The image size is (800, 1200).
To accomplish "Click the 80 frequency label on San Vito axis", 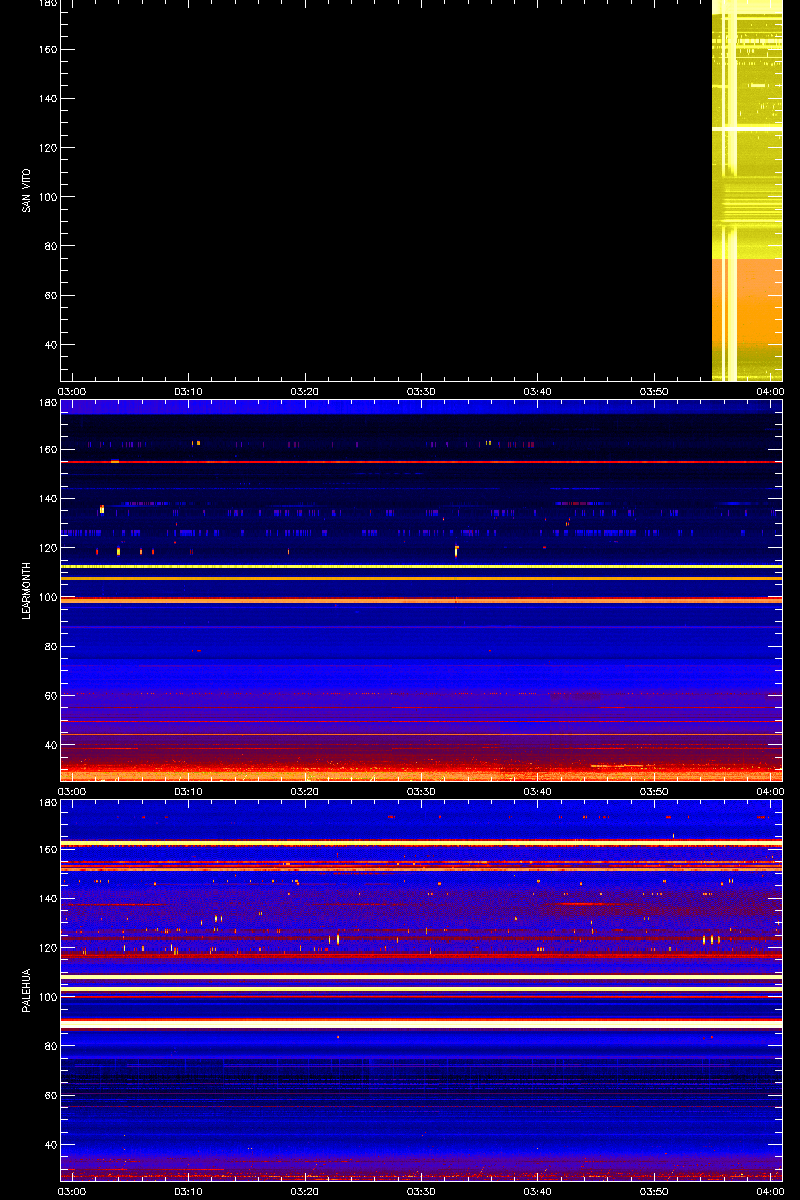I will coord(49,246).
